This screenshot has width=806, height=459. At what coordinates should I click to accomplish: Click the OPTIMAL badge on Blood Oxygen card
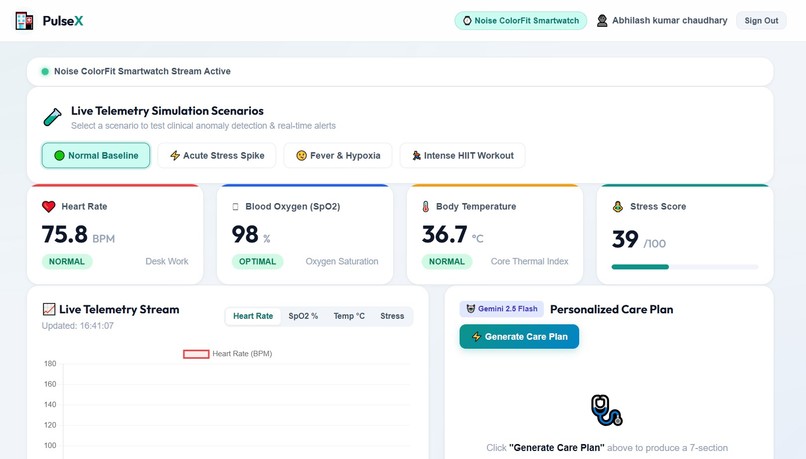tap(258, 261)
